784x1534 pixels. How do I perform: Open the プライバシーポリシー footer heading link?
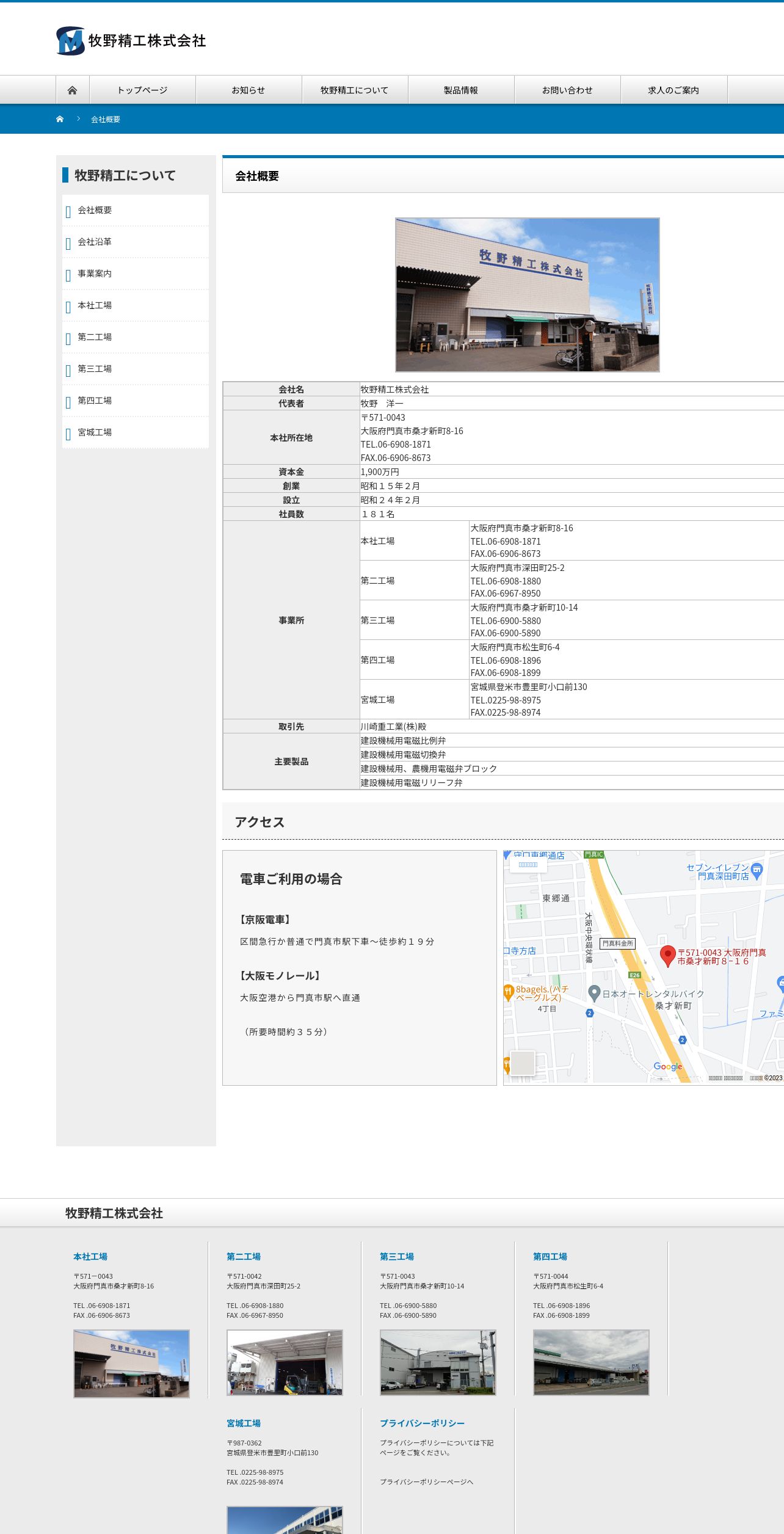point(423,1423)
